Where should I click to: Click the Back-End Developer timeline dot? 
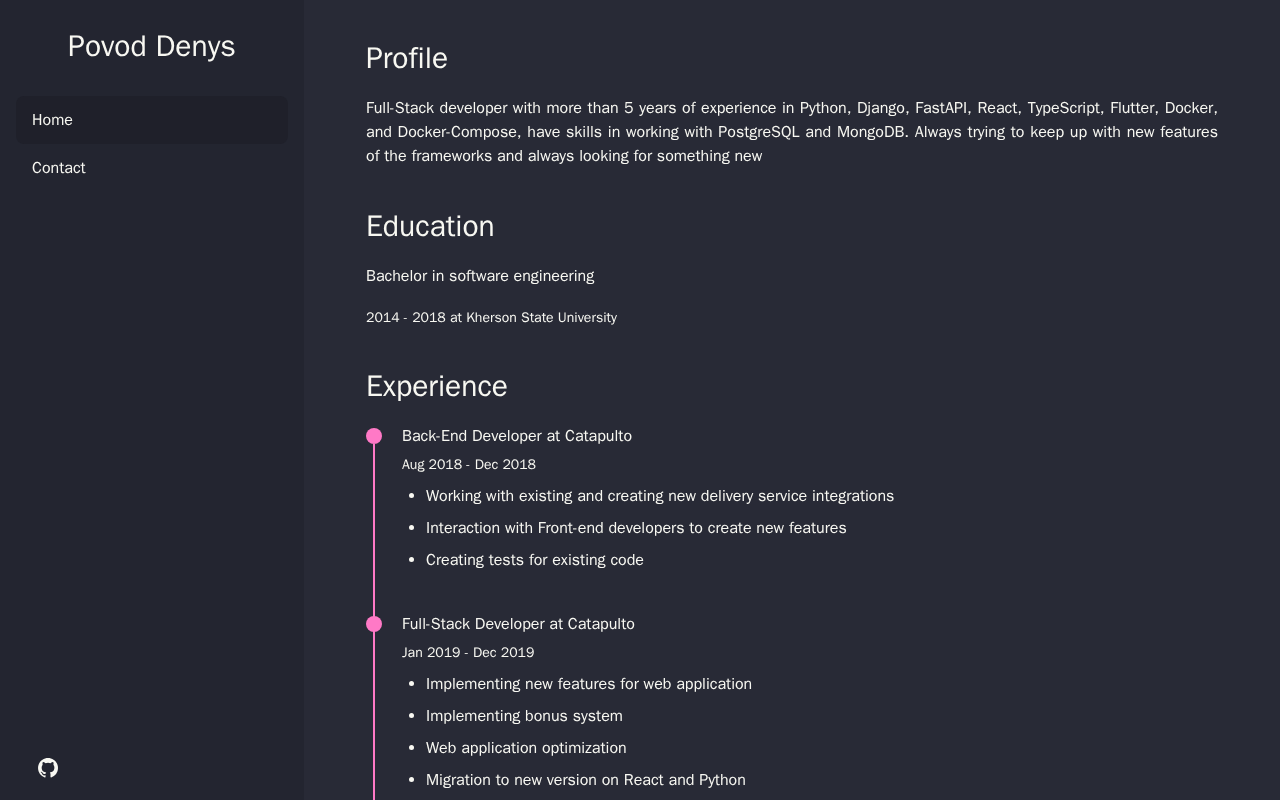[374, 436]
